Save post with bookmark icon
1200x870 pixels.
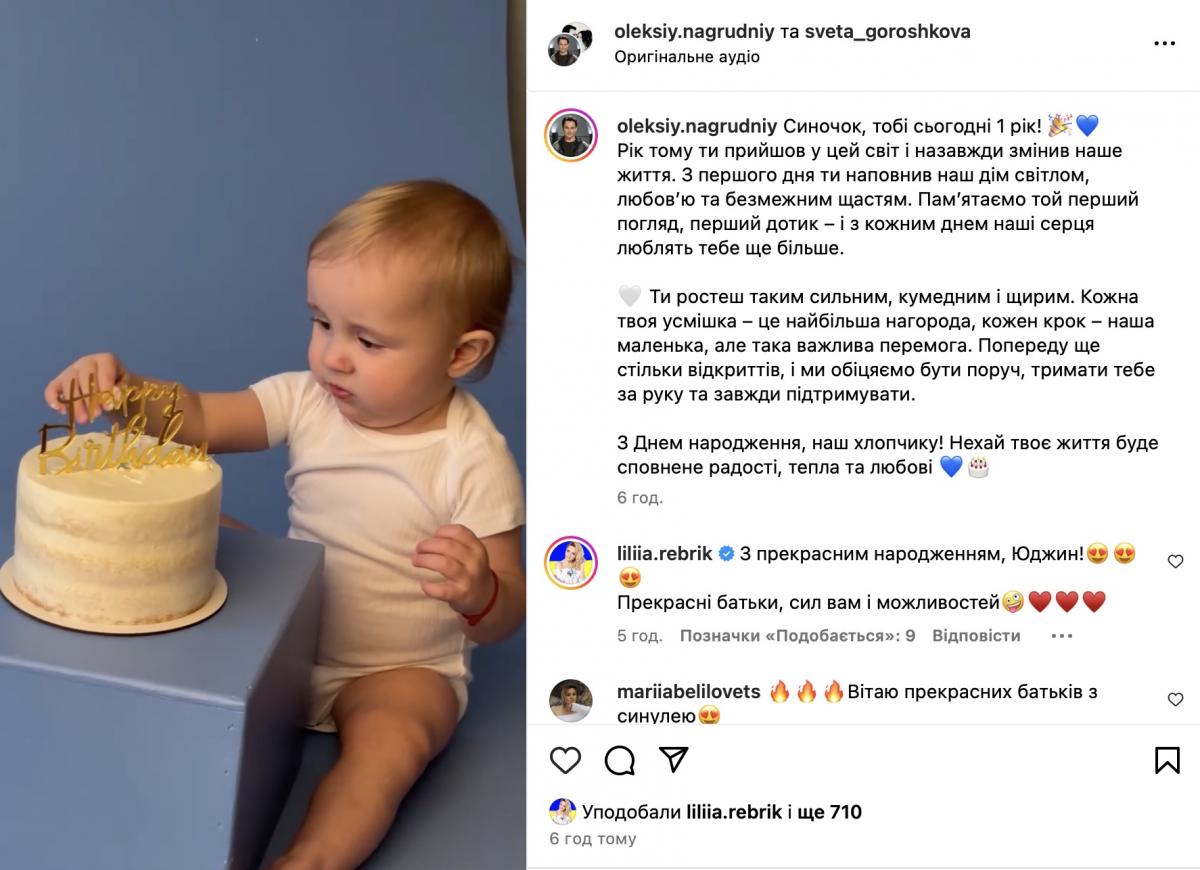[x=1167, y=760]
